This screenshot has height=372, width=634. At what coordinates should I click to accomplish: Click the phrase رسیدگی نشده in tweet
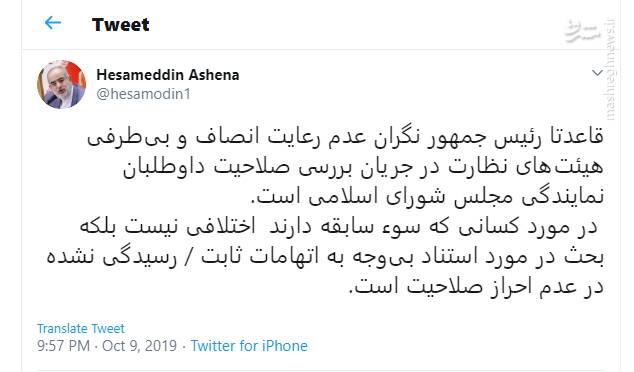pyautogui.click(x=111, y=256)
